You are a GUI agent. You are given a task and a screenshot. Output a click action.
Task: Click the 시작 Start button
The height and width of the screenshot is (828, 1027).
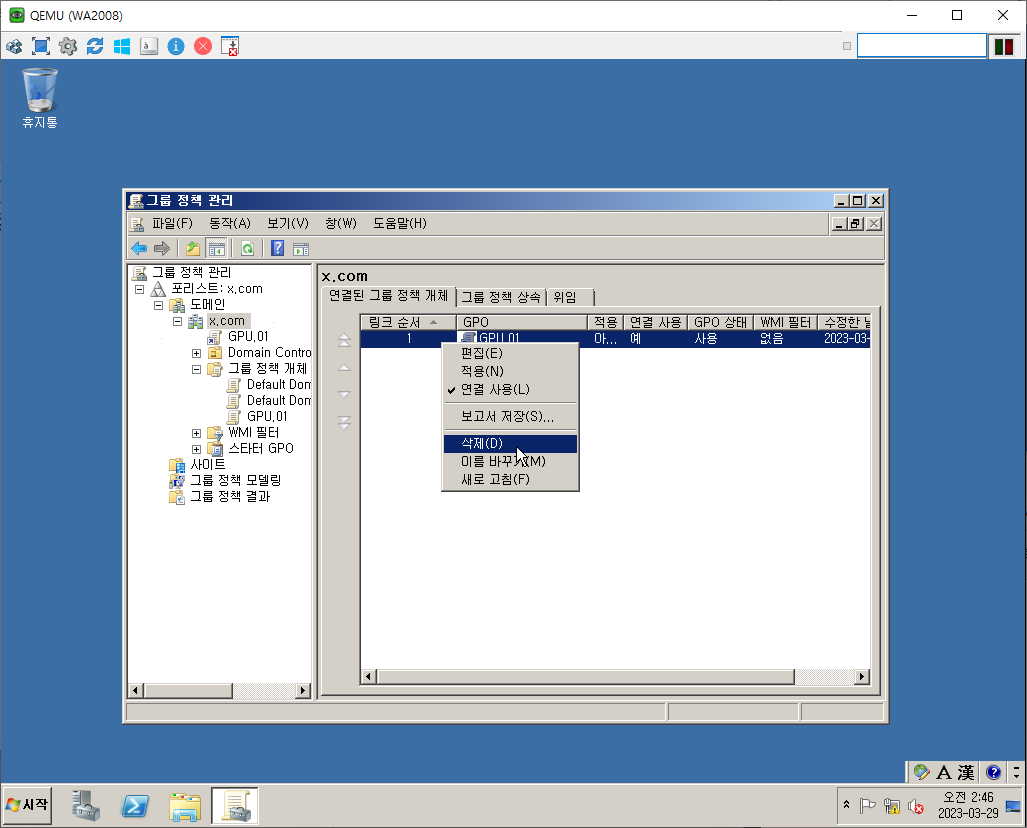tap(28, 804)
